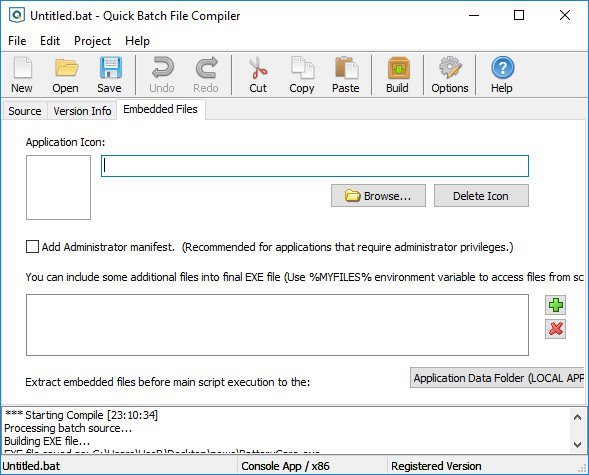The width and height of the screenshot is (589, 475).
Task: Select the Embedded Files tab
Action: click(160, 109)
